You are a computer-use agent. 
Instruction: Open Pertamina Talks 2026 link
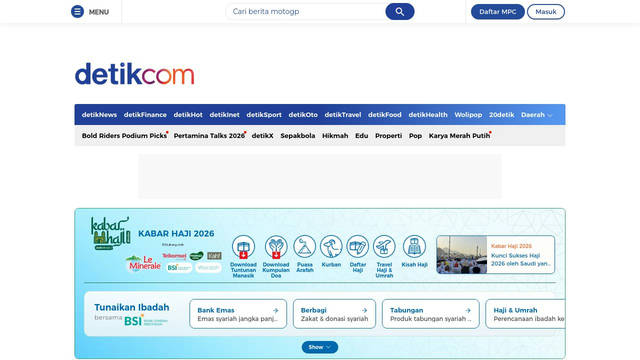click(x=209, y=136)
